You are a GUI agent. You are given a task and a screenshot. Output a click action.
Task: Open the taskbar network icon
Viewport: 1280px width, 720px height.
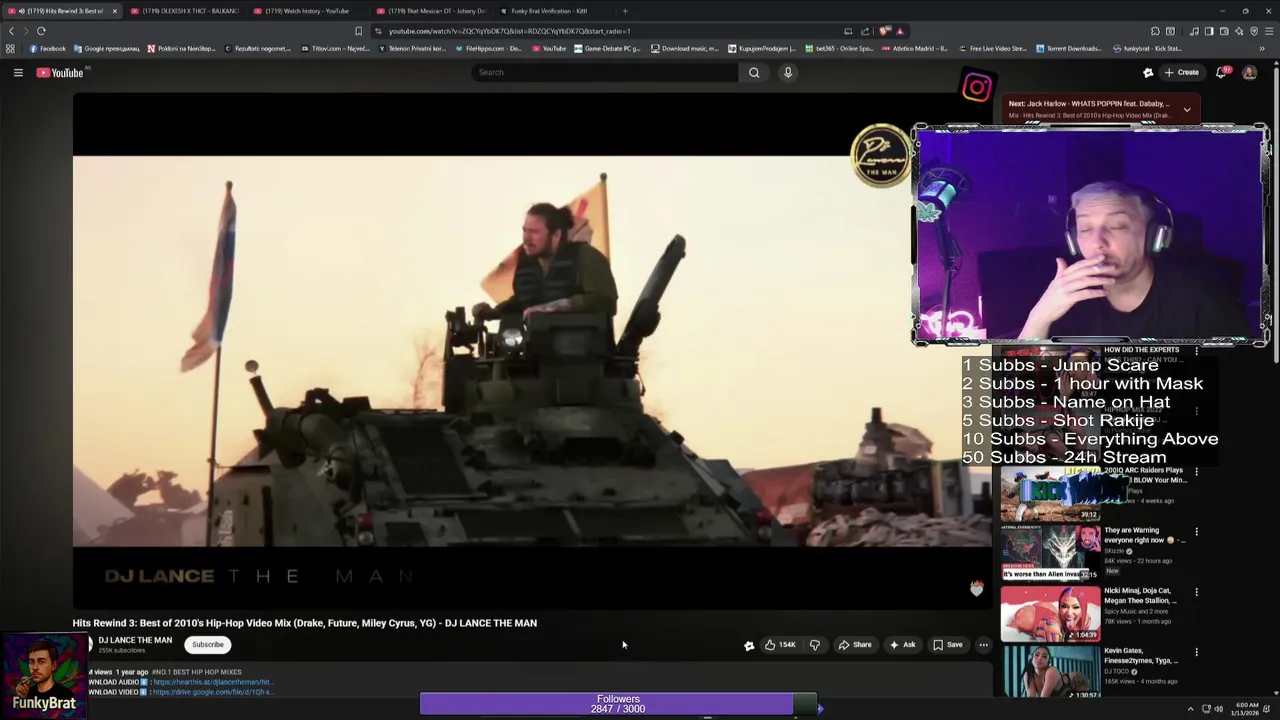click(x=1204, y=709)
